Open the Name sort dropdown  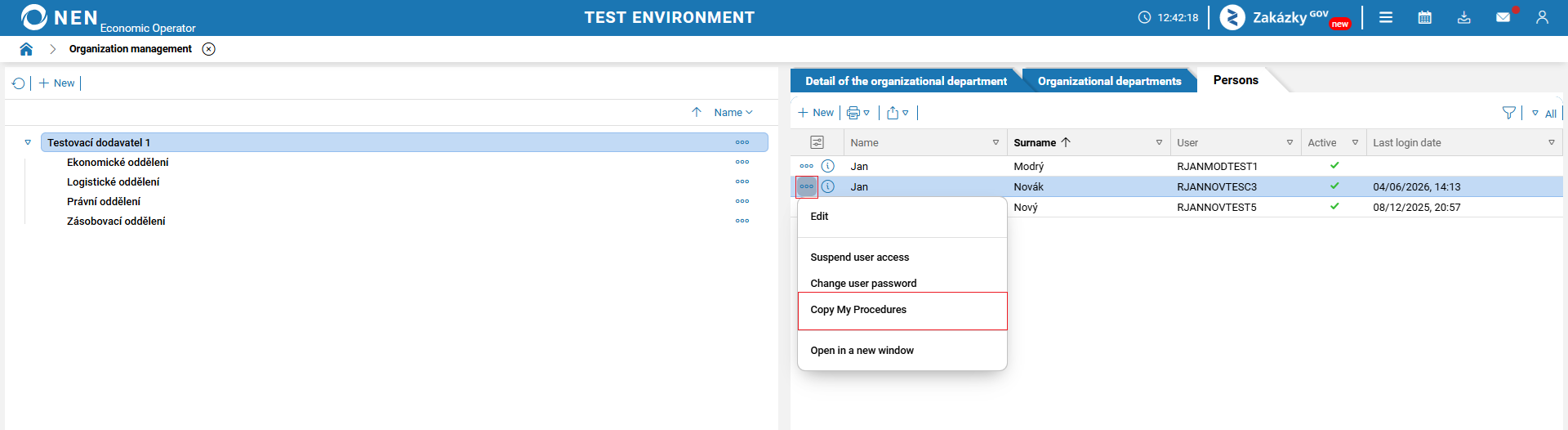733,113
